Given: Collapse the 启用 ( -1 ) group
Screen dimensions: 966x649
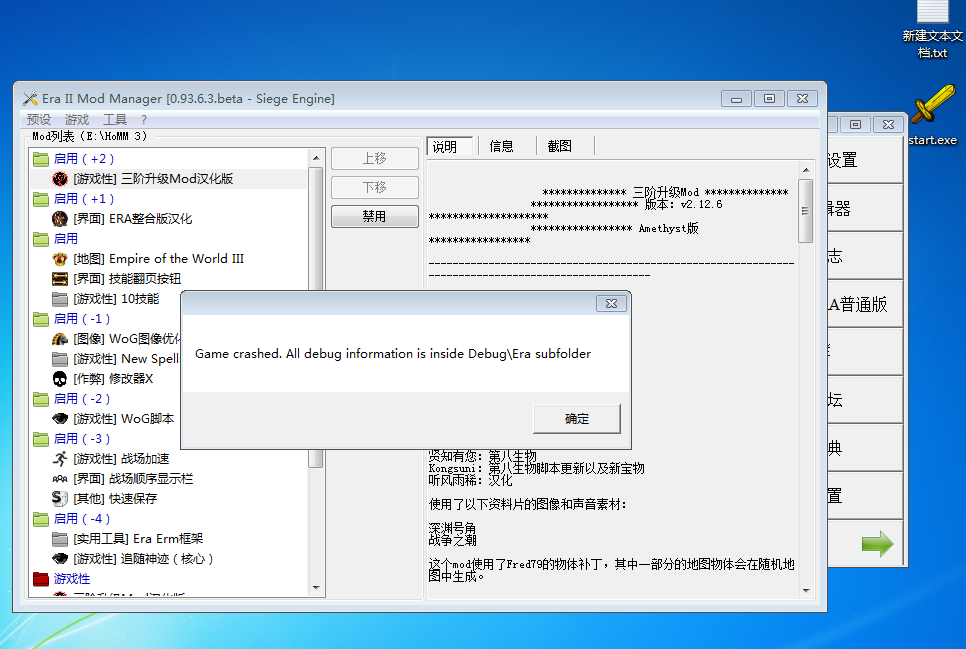Looking at the screenshot, I should point(41,319).
